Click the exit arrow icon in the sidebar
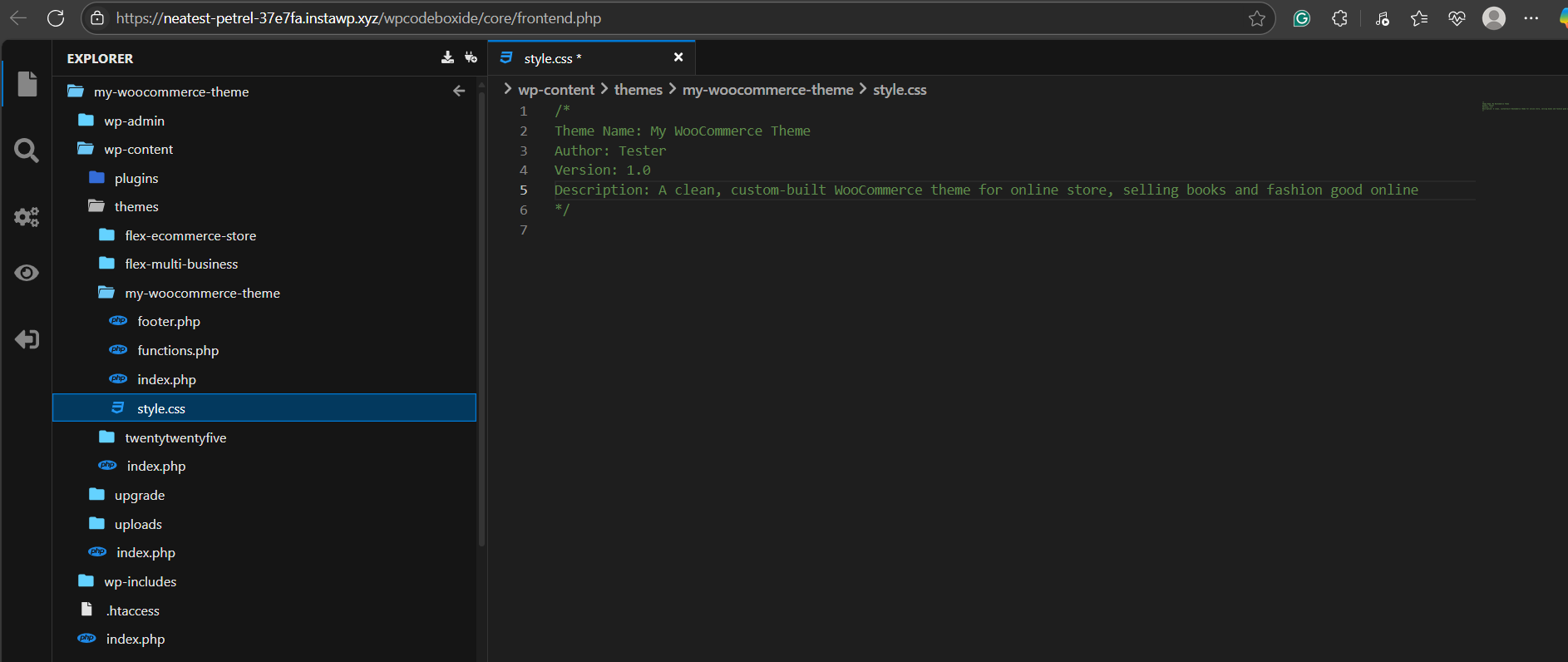1568x662 pixels. (27, 339)
